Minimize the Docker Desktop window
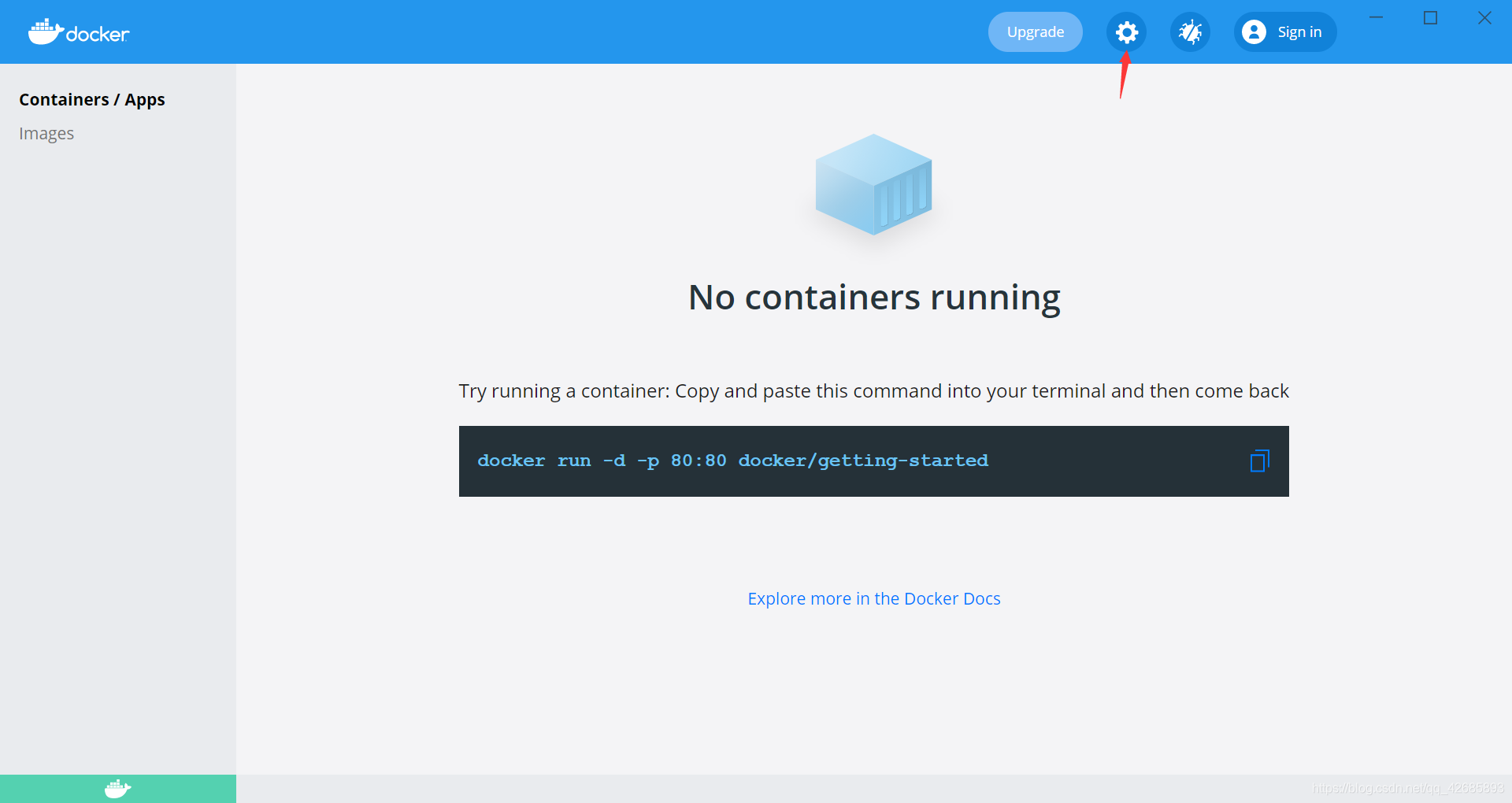This screenshot has height=803, width=1512. point(1377,17)
